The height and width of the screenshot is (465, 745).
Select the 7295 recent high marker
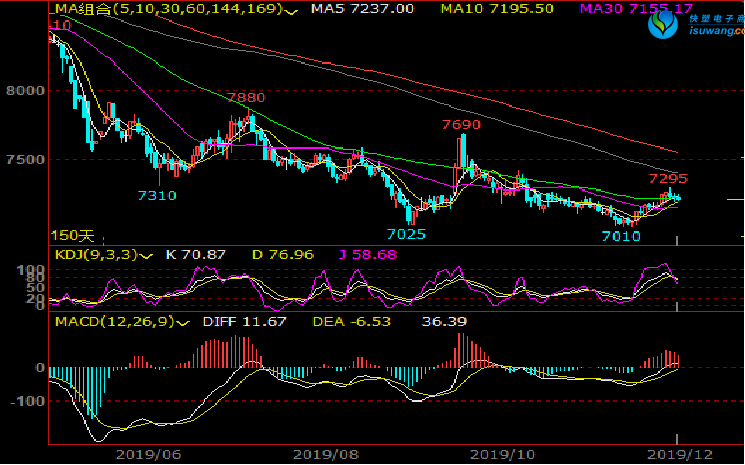pyautogui.click(x=668, y=179)
